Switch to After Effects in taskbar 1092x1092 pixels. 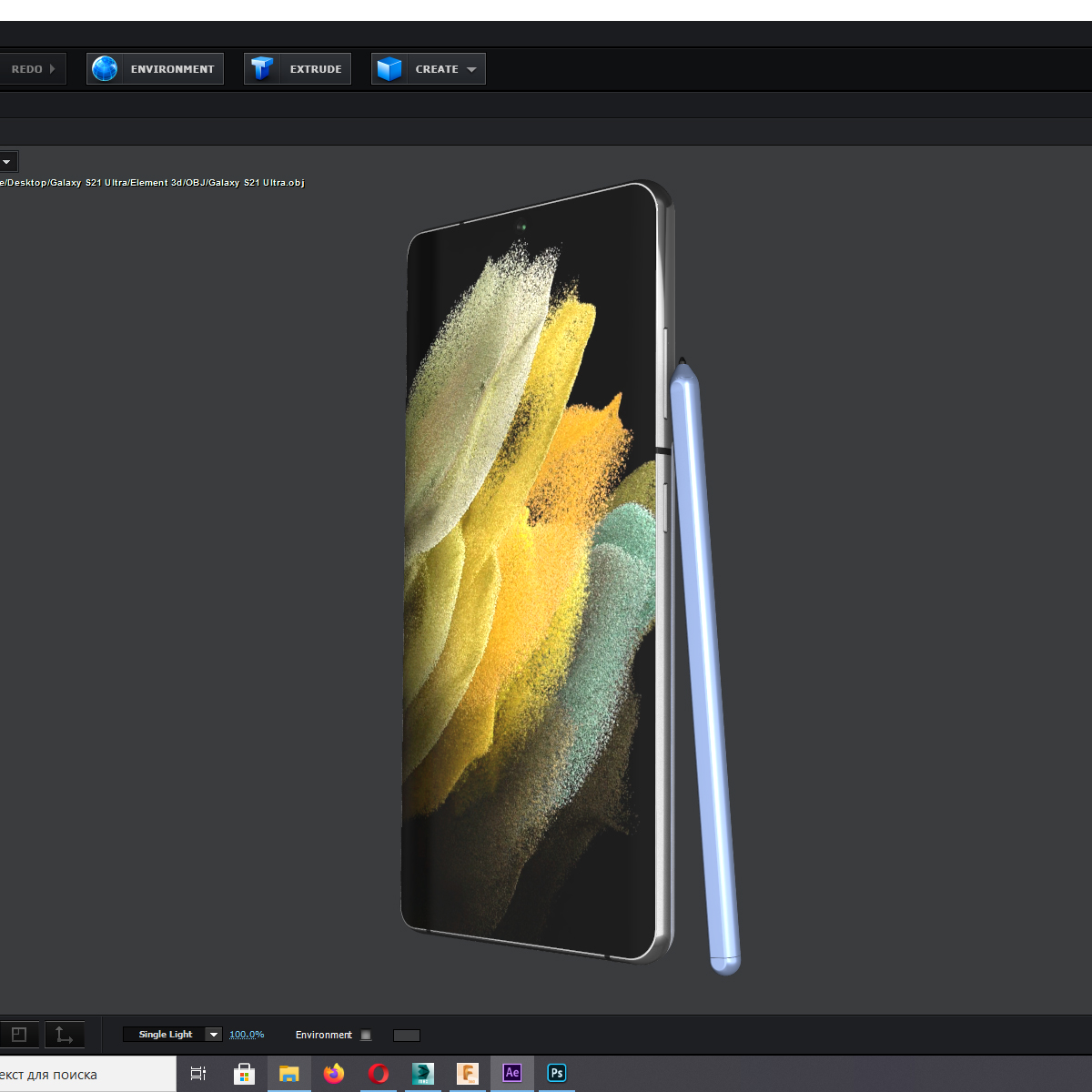tap(512, 1074)
